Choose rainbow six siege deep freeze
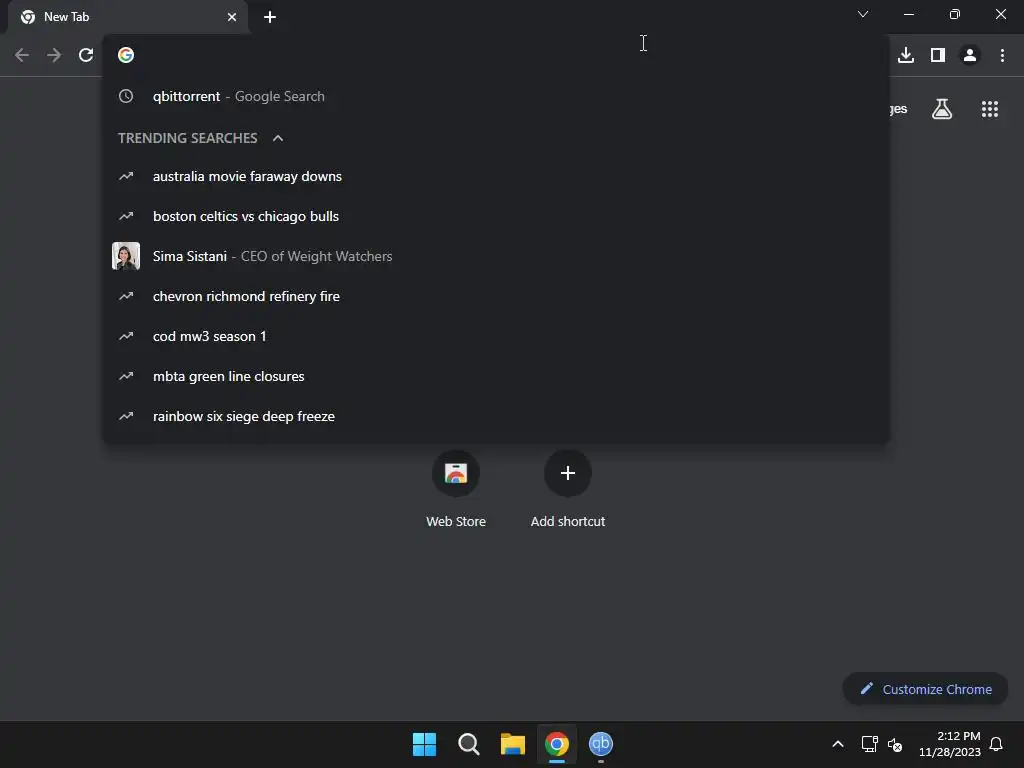The height and width of the screenshot is (768, 1024). (496, 416)
